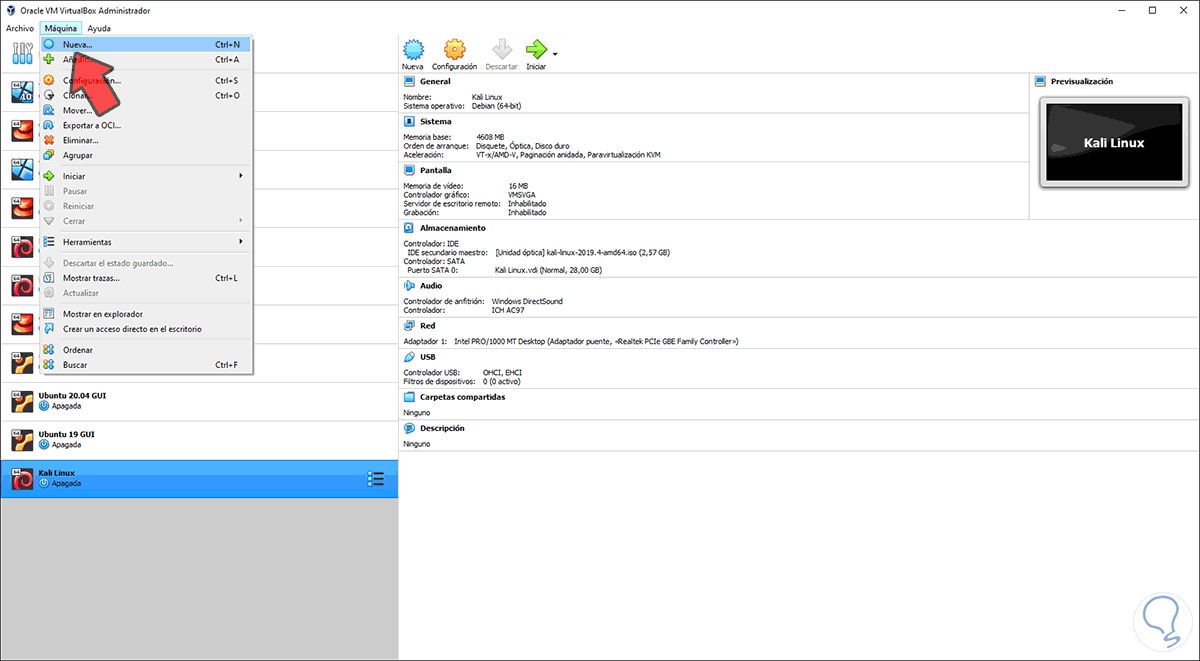Click the USB section icon
Screen dimensions: 1200x661
click(x=410, y=356)
